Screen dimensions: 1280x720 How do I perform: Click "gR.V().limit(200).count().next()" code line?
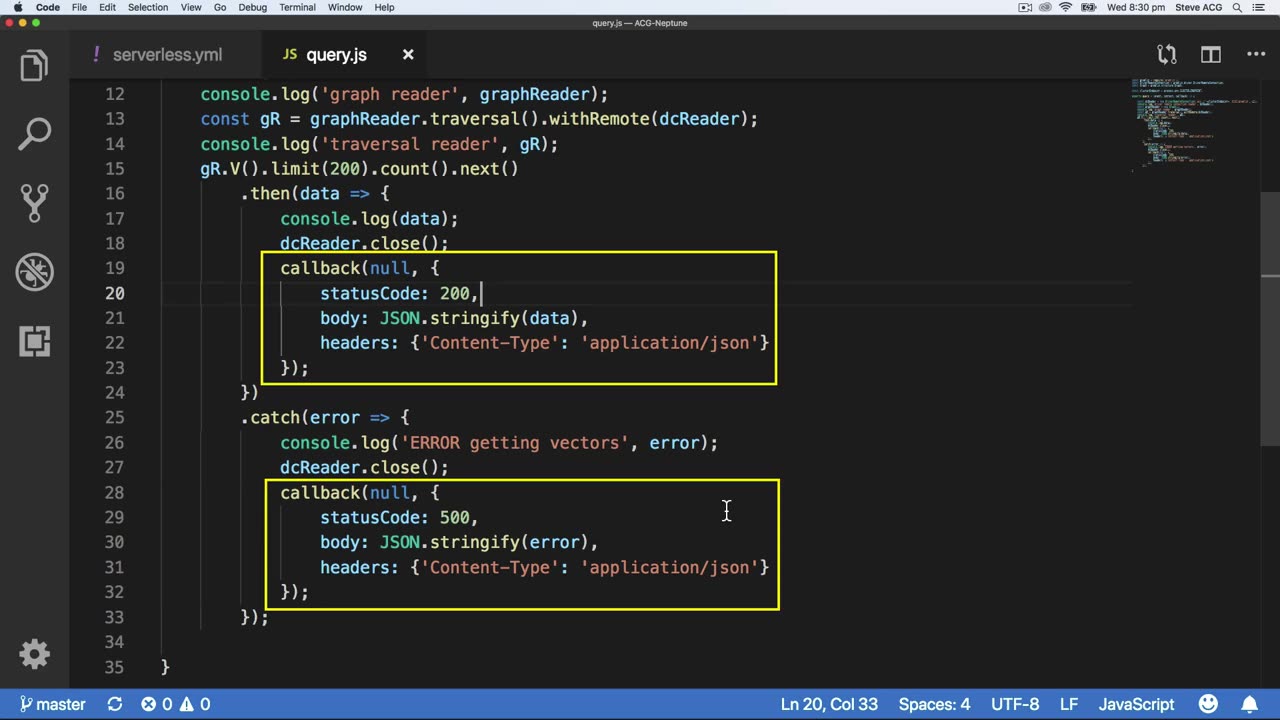point(359,169)
